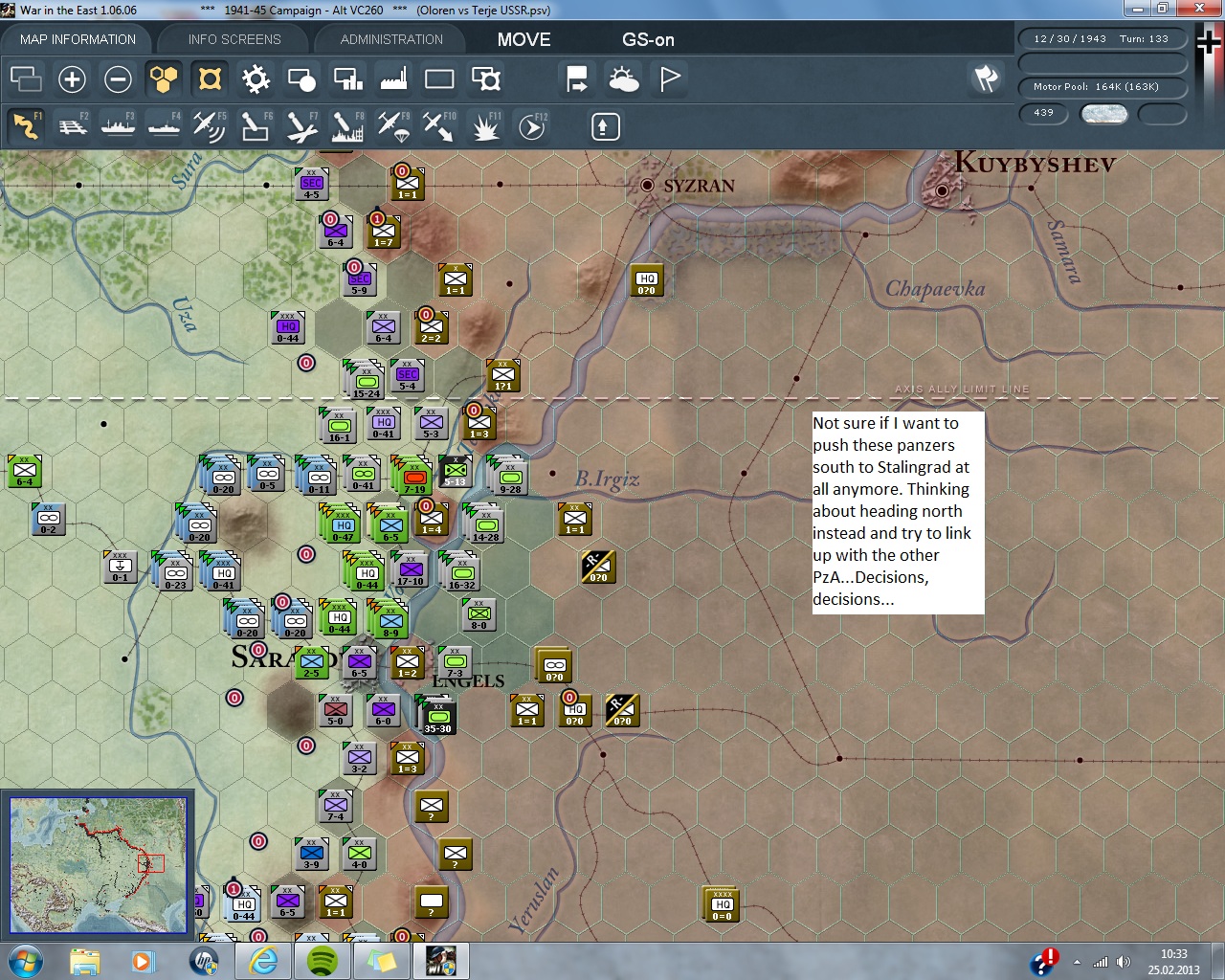
Task: Click the cloud weather indicator pill
Action: pyautogui.click(x=1103, y=114)
